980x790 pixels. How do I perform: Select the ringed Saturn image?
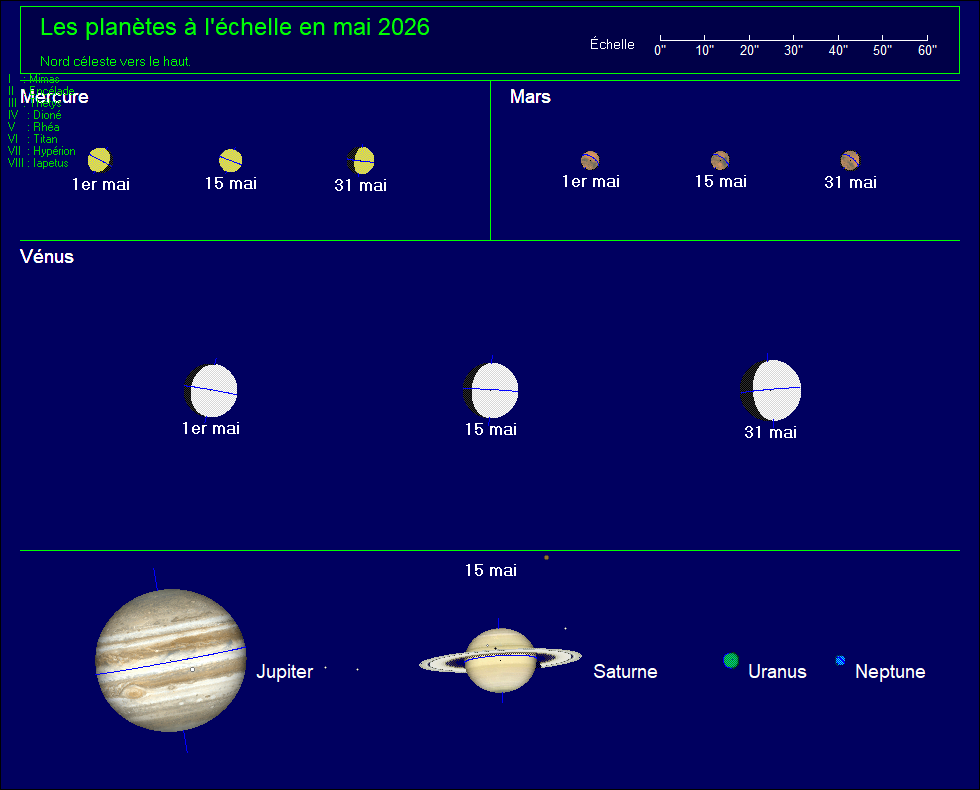pos(500,660)
